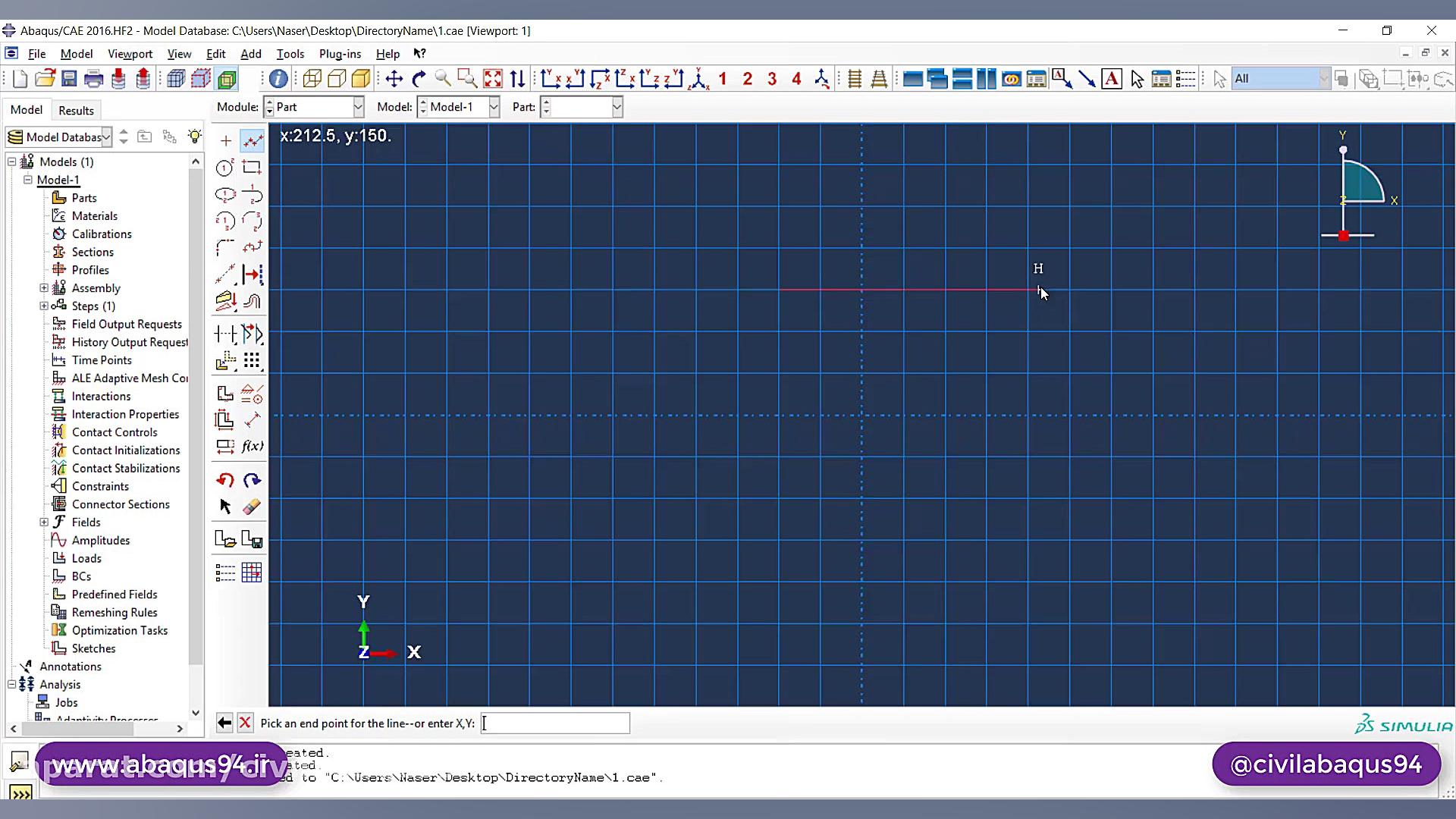
Task: Click the previous step back arrow button
Action: point(224,723)
